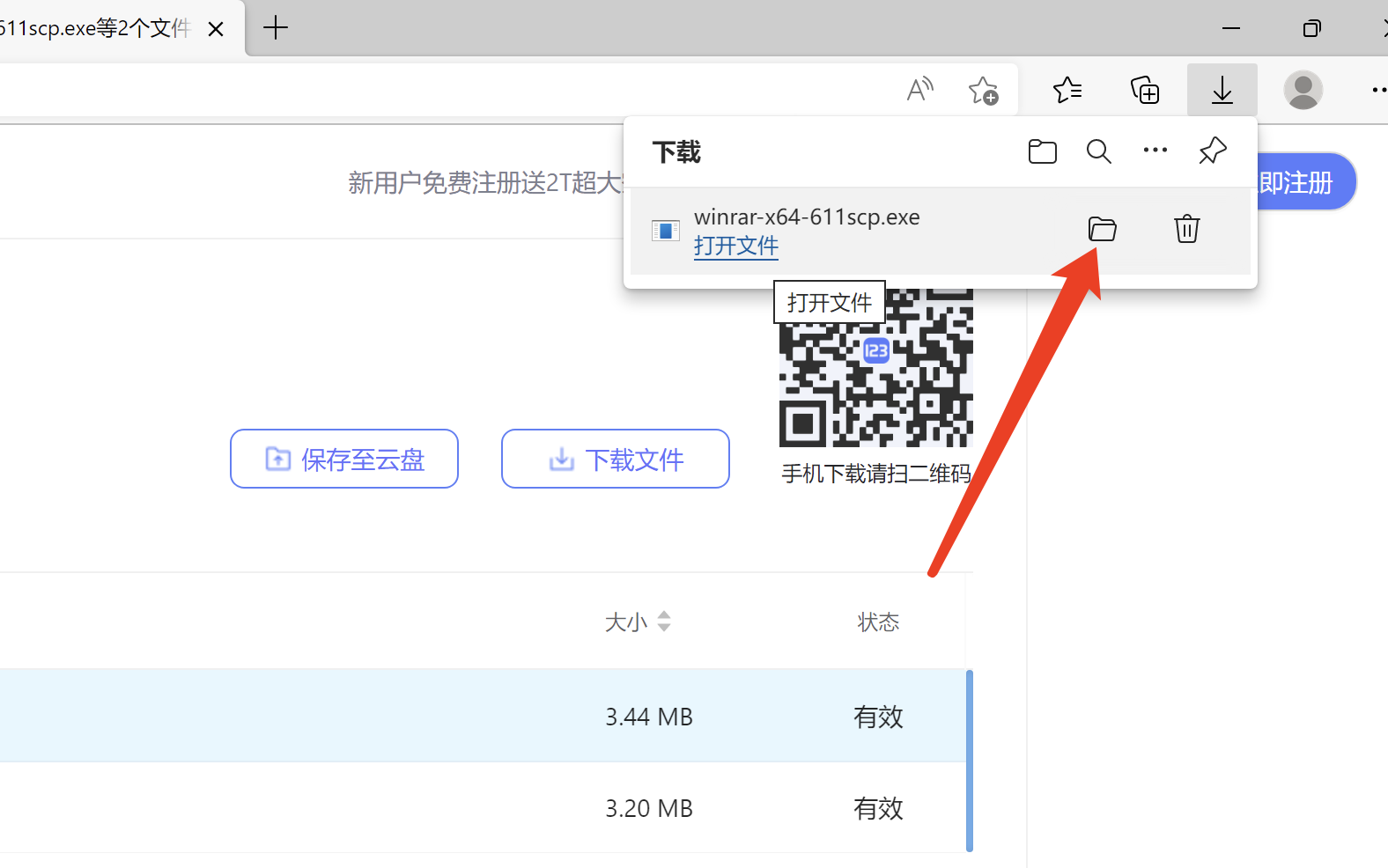Viewport: 1388px width, 868px height.
Task: Show winrar-x64-611scp.exe in folder
Action: (x=1102, y=229)
